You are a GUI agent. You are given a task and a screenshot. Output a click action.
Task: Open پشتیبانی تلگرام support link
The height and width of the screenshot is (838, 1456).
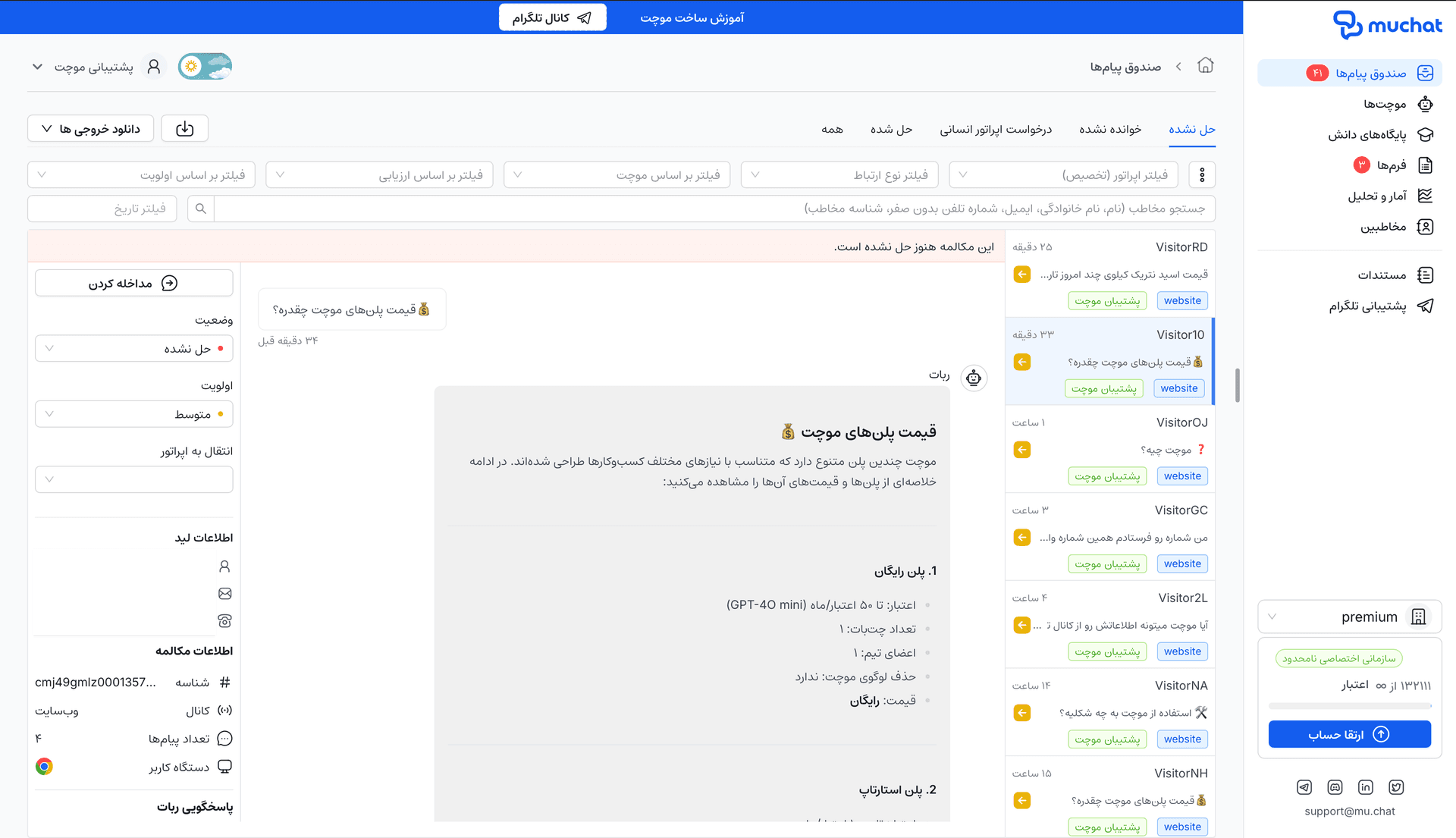pos(1380,306)
